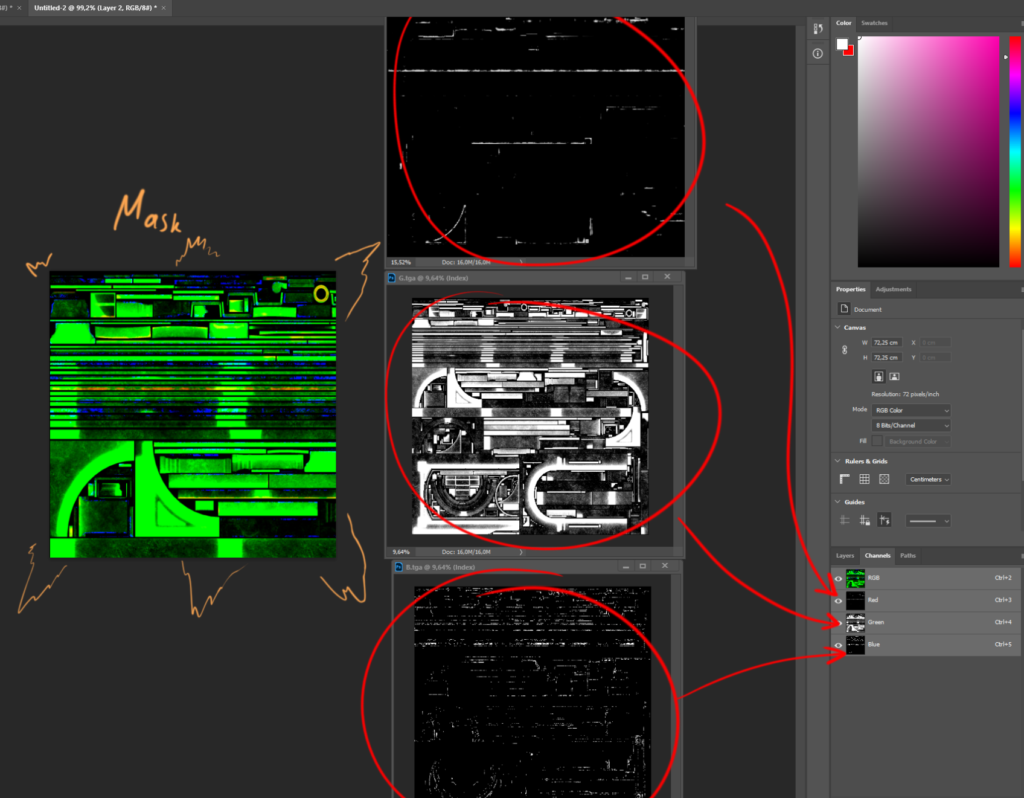
Task: Click the link dimensions chain icon
Action: (842, 348)
